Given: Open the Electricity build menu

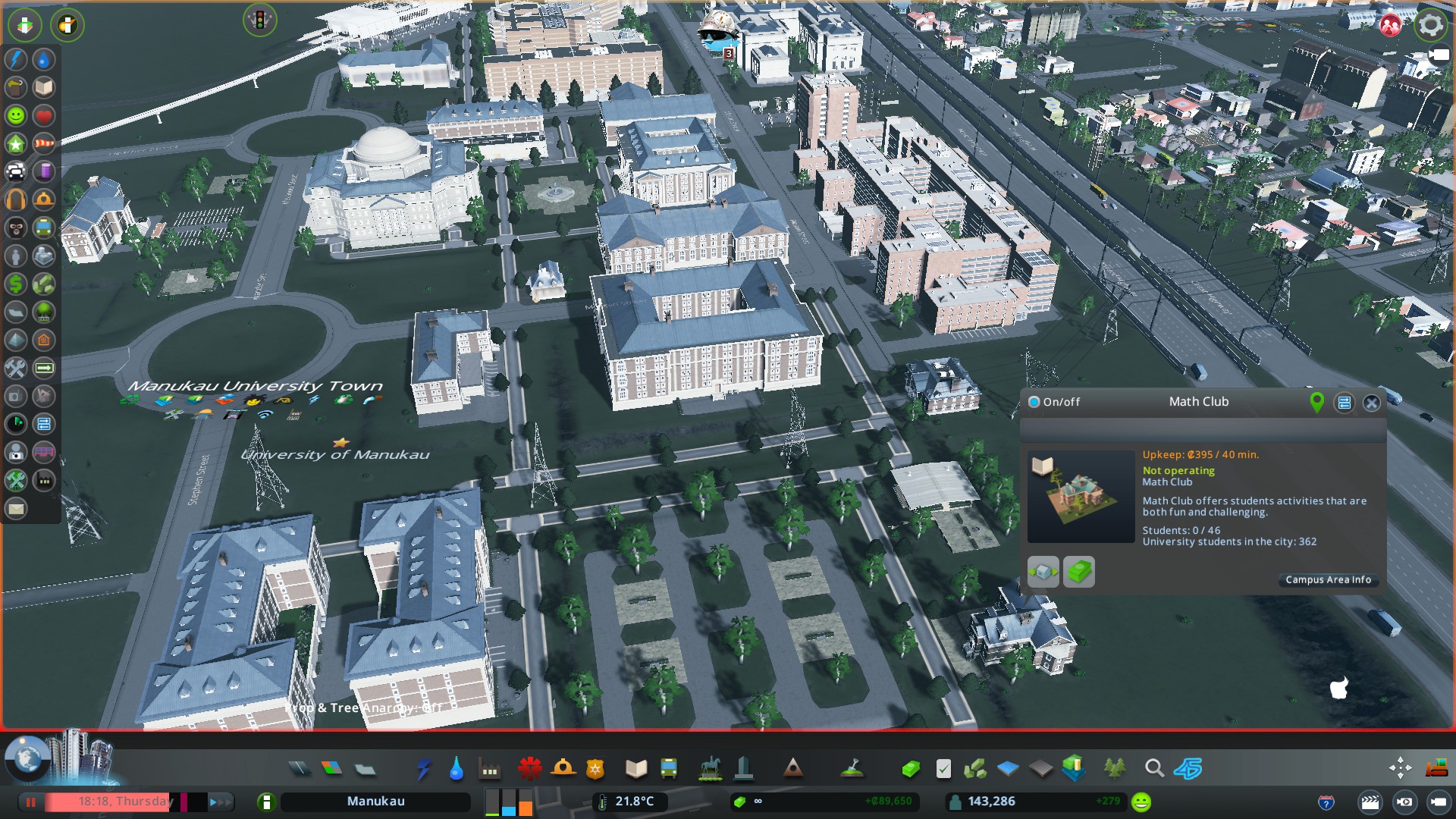Looking at the screenshot, I should pyautogui.click(x=423, y=769).
